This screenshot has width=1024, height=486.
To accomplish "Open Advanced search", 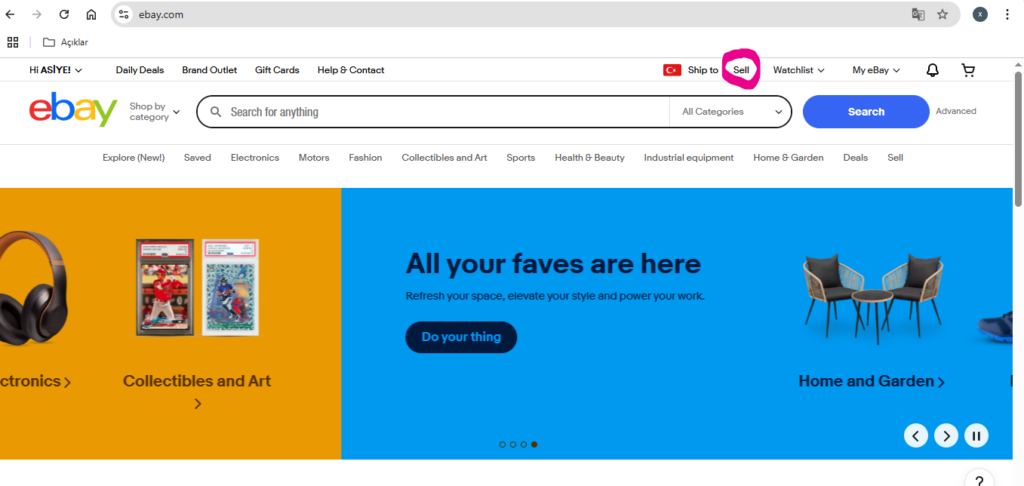I will pyautogui.click(x=956, y=112).
